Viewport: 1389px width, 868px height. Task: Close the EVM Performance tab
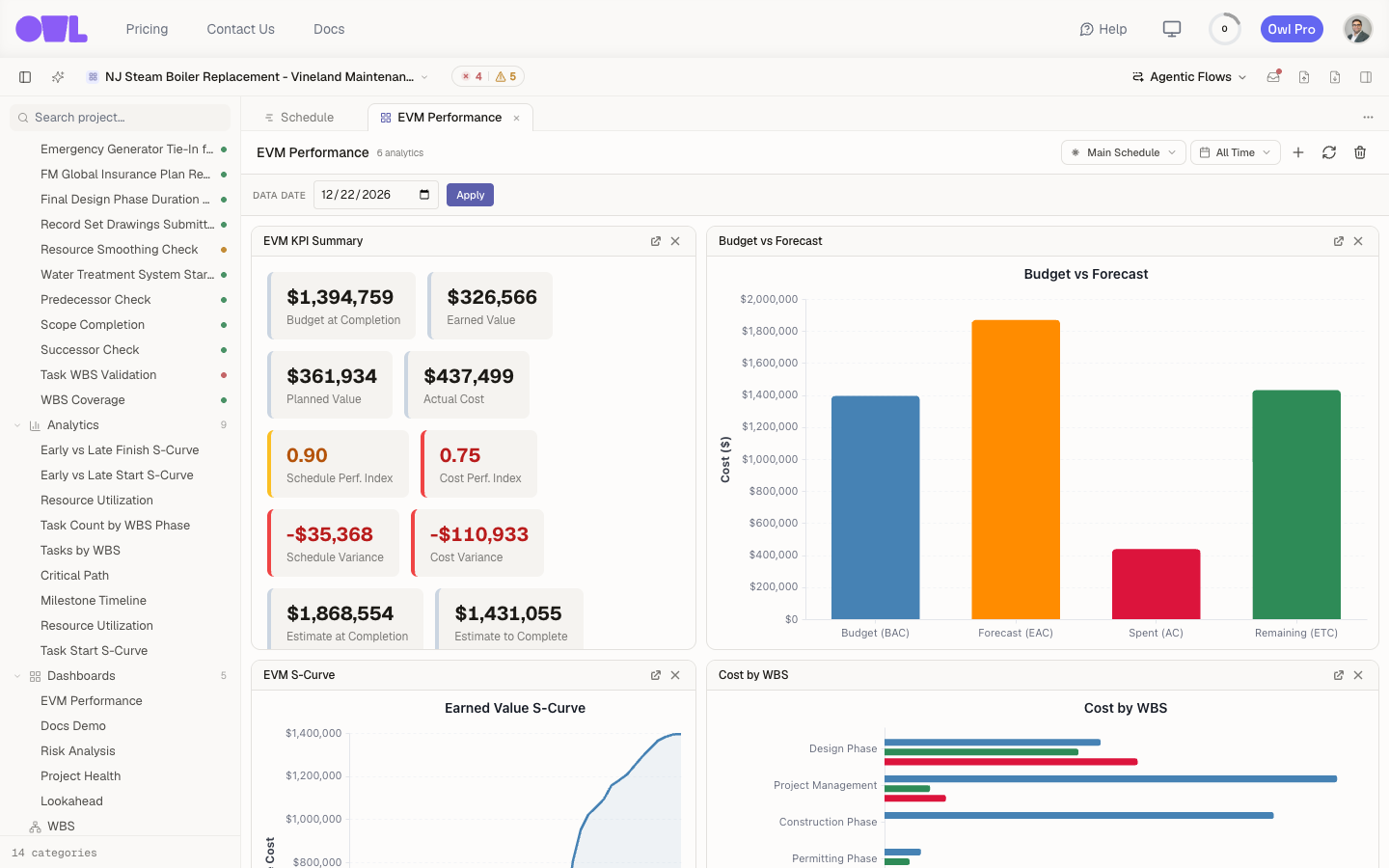(517, 119)
